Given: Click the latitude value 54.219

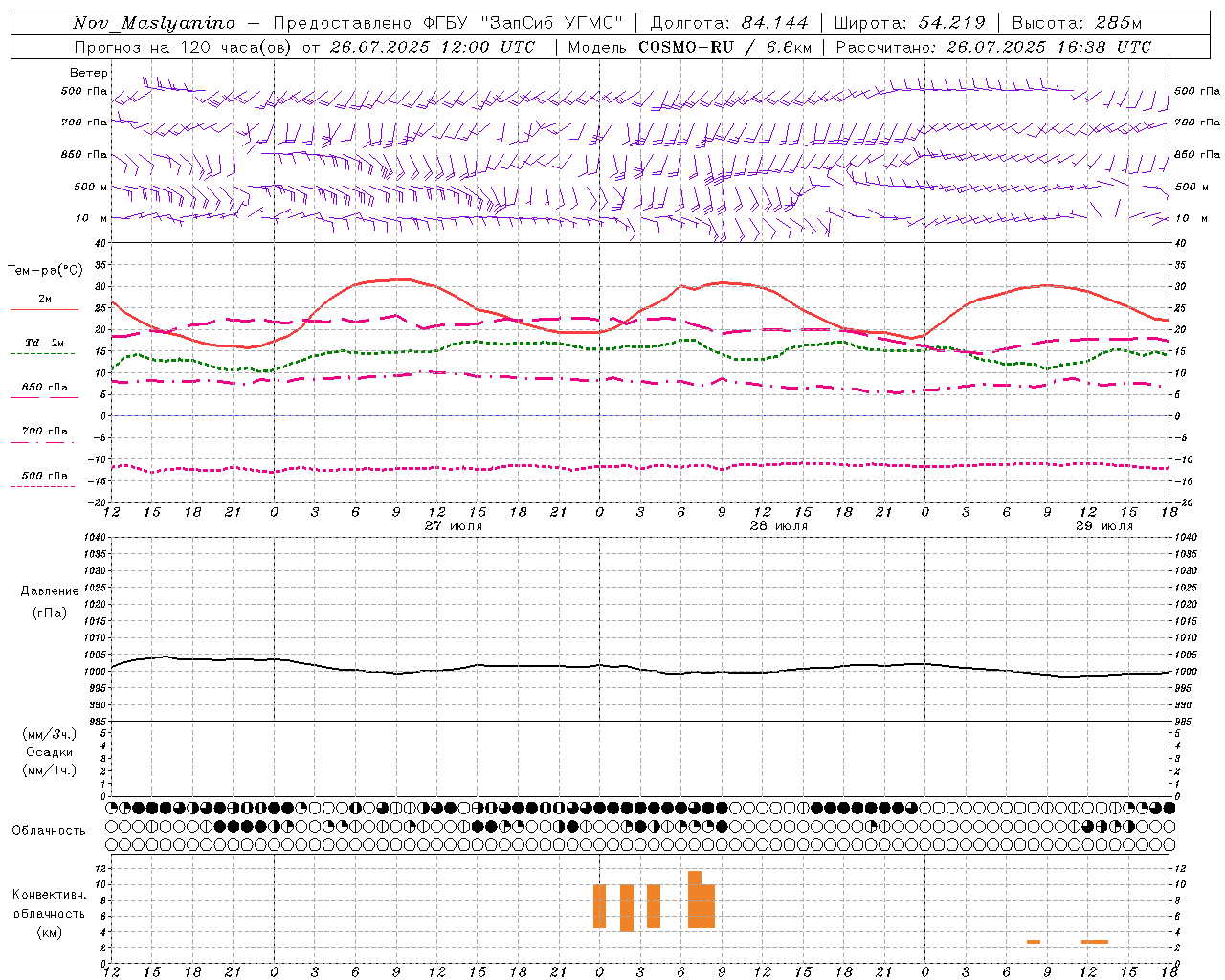Looking at the screenshot, I should point(951,23).
